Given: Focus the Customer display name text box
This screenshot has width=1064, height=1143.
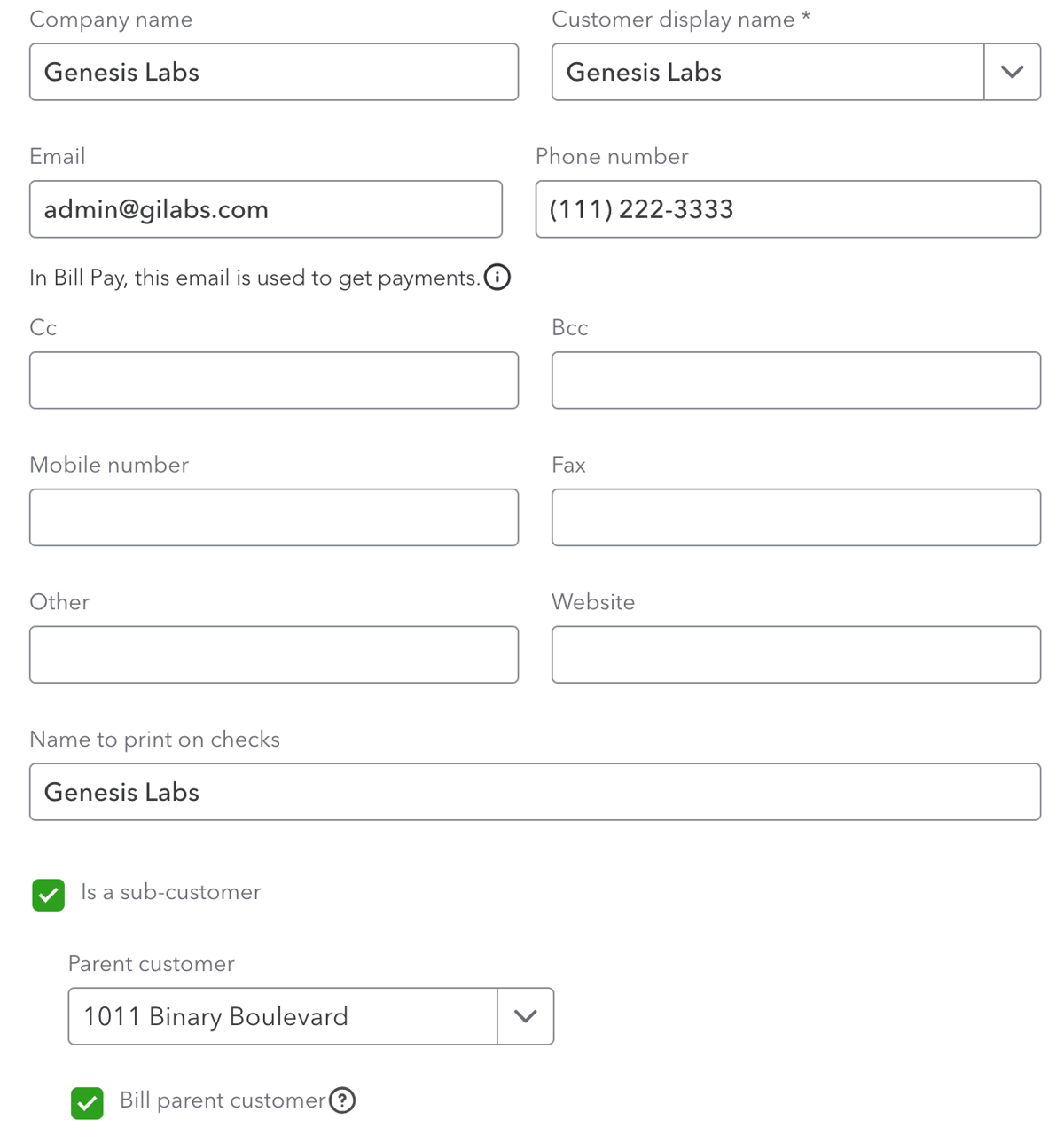Looking at the screenshot, I should 767,72.
